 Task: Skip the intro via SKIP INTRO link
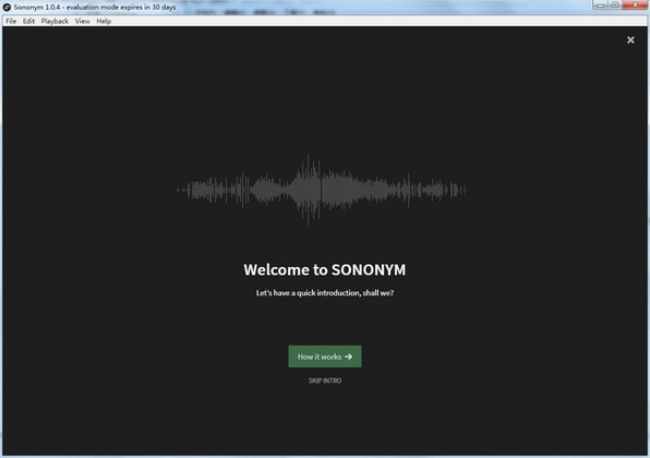(325, 380)
